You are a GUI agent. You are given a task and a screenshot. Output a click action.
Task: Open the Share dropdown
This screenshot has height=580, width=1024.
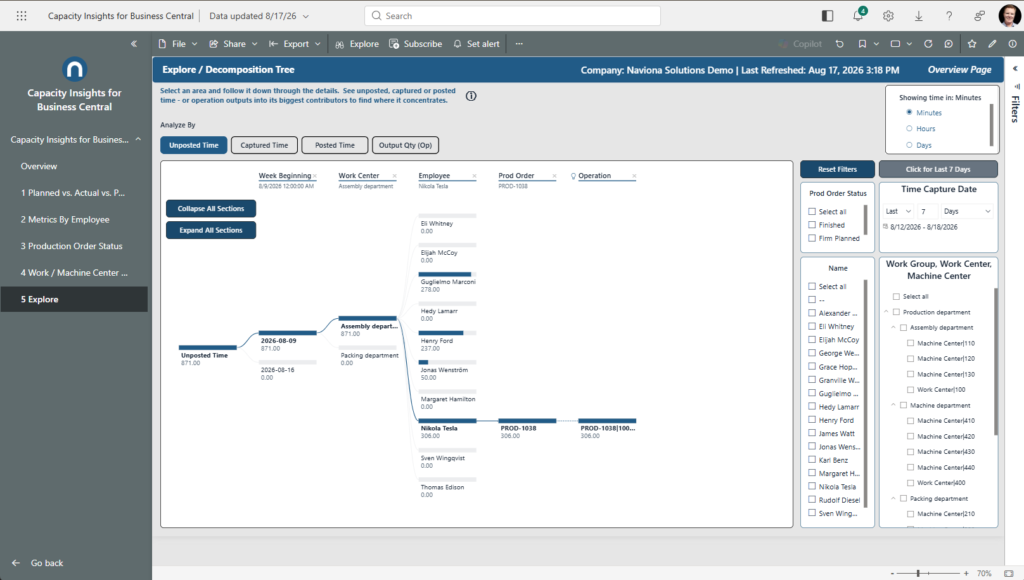coord(233,44)
